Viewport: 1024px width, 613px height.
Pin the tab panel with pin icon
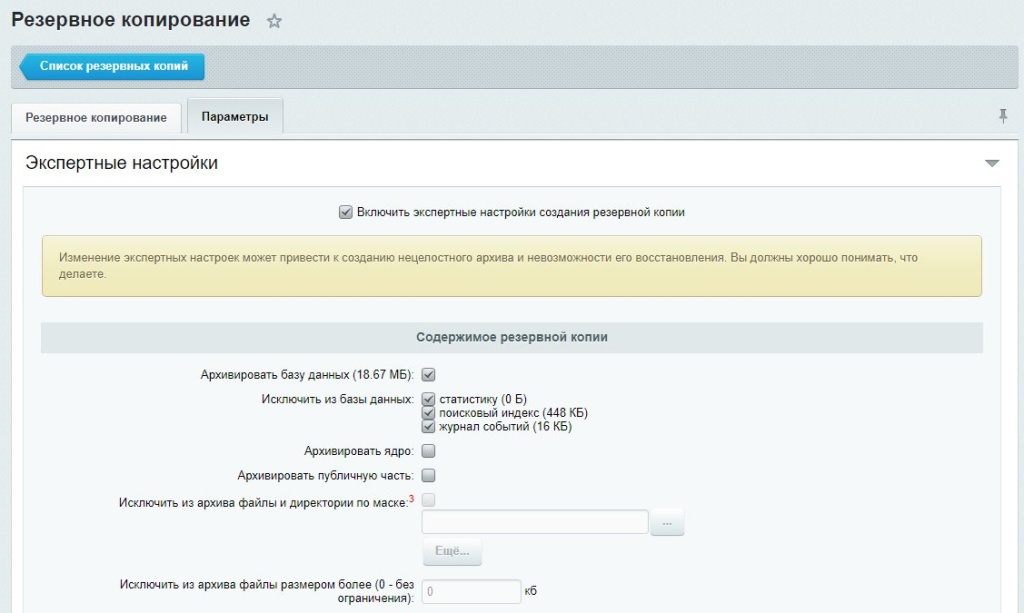[1003, 116]
